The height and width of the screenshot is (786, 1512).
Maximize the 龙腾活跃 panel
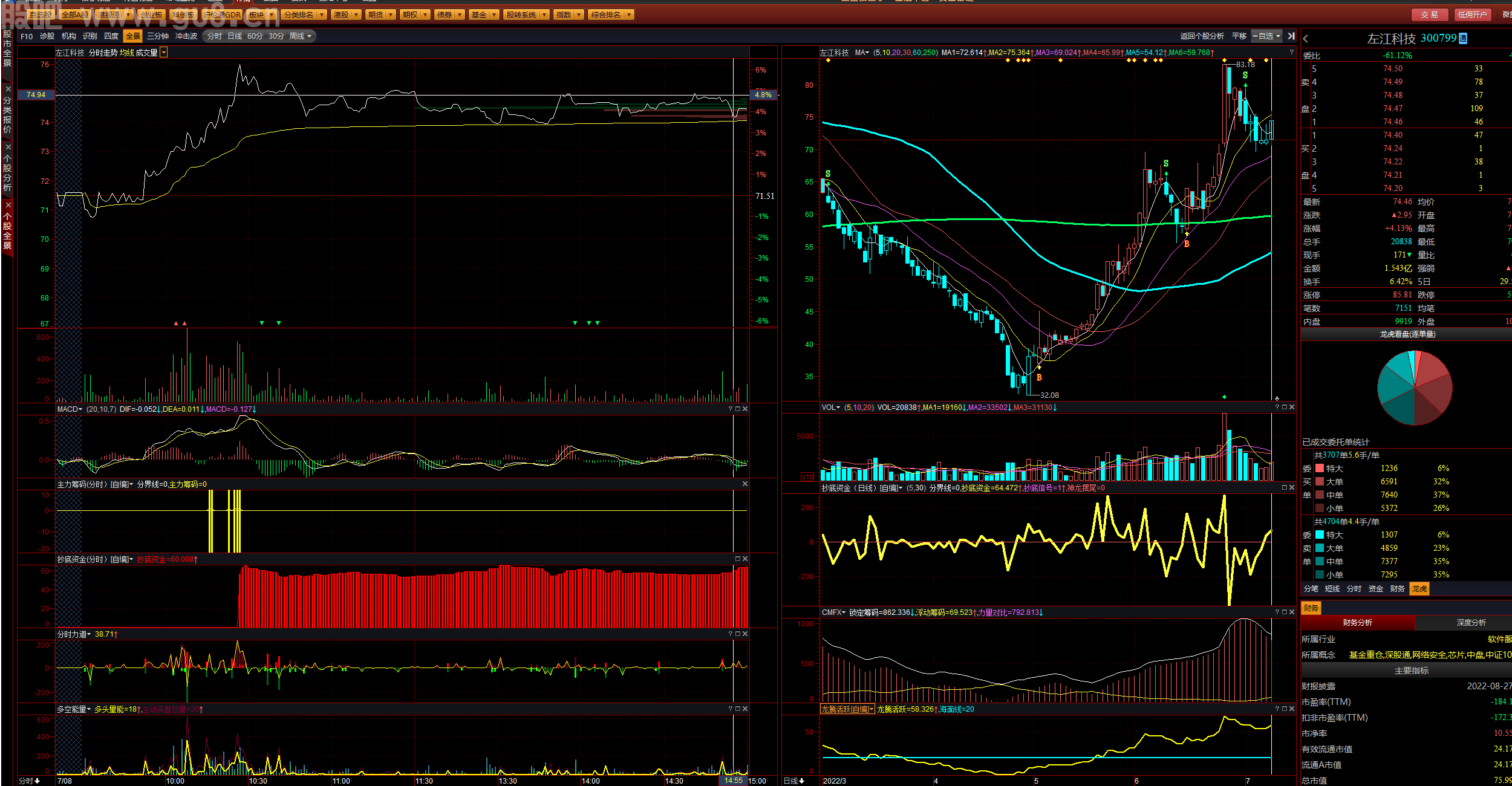[x=1285, y=709]
